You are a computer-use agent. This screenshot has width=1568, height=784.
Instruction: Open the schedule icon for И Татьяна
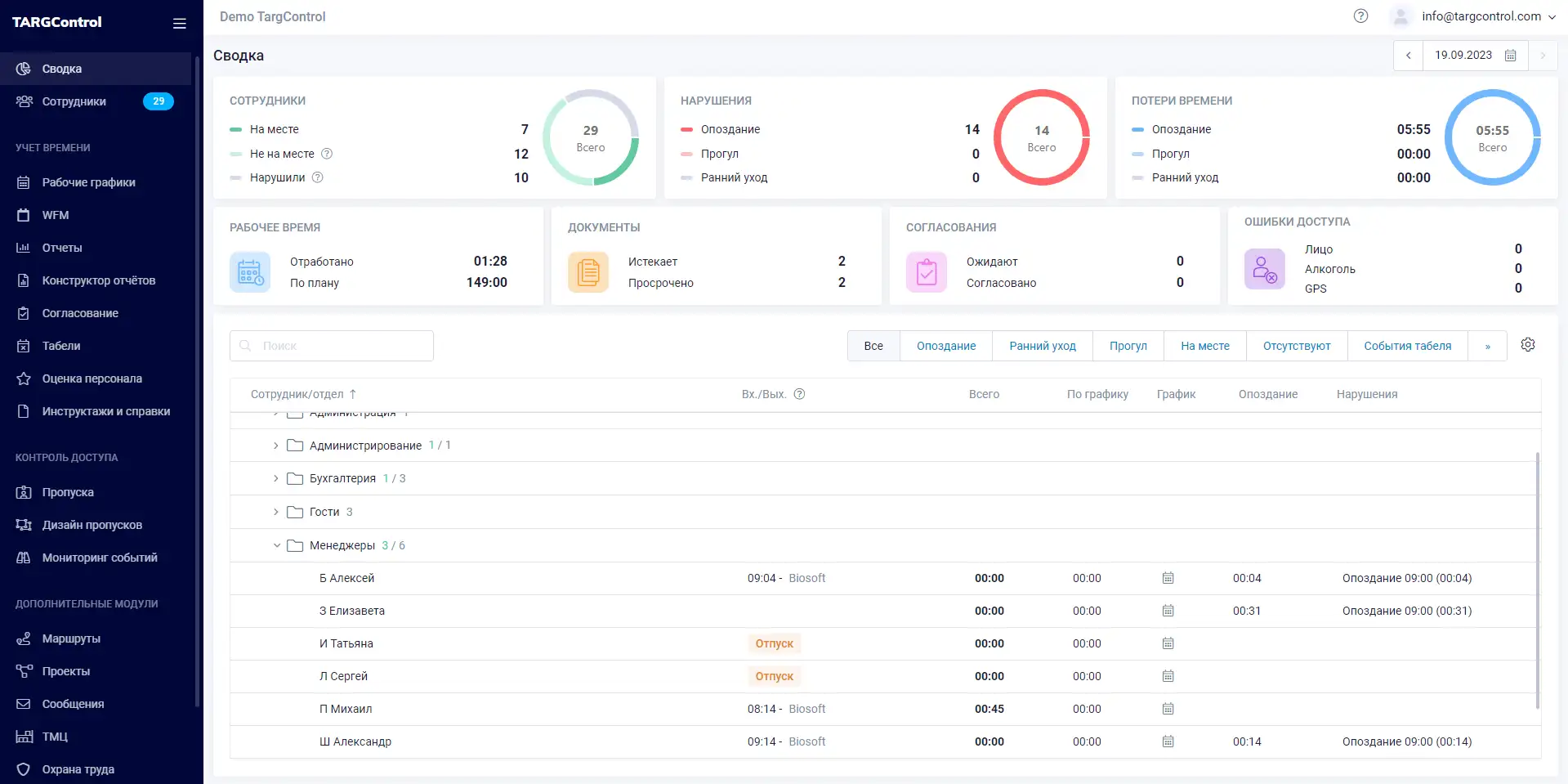(1168, 643)
